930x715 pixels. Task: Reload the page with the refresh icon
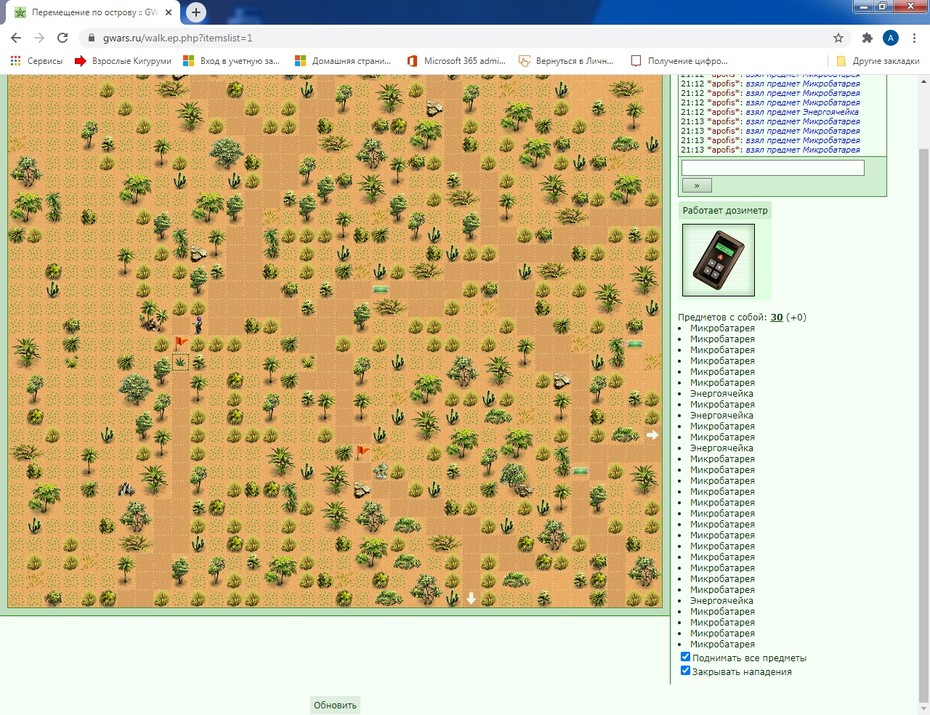(62, 38)
